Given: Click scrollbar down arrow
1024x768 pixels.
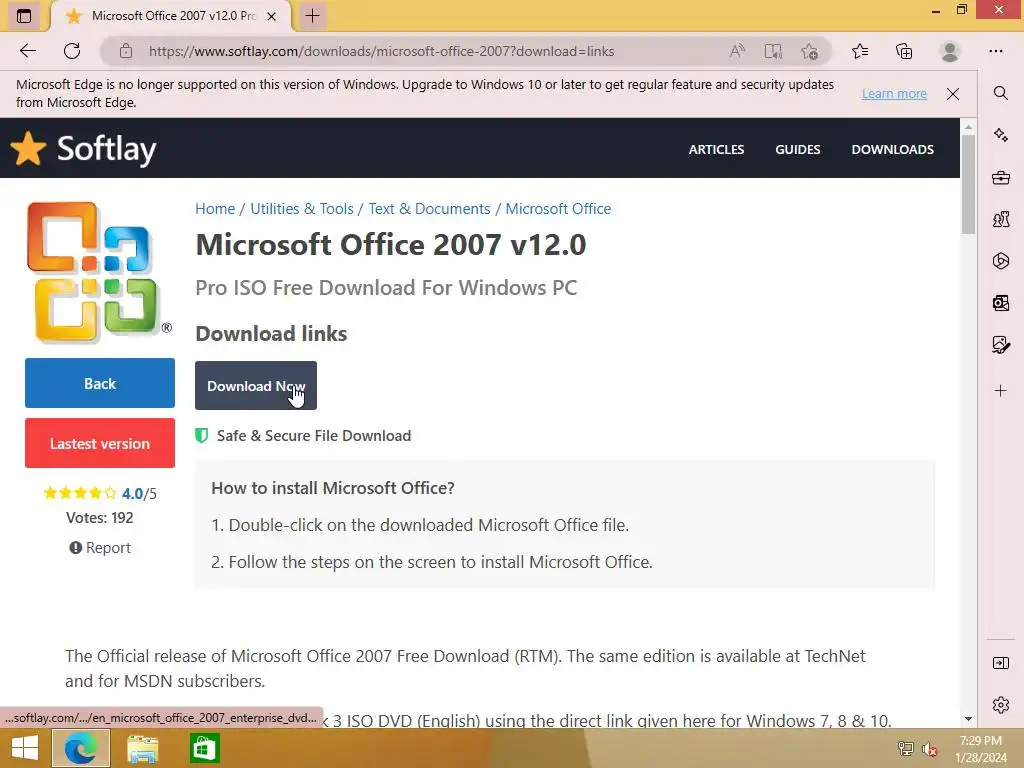Looking at the screenshot, I should coord(968,719).
